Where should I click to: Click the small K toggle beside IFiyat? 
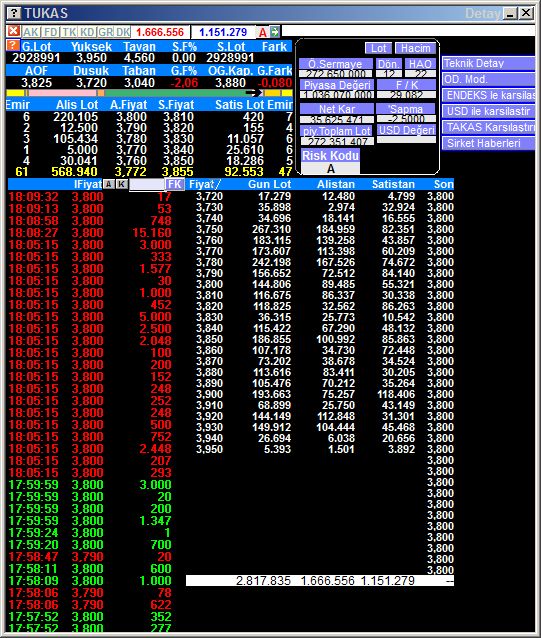122,184
